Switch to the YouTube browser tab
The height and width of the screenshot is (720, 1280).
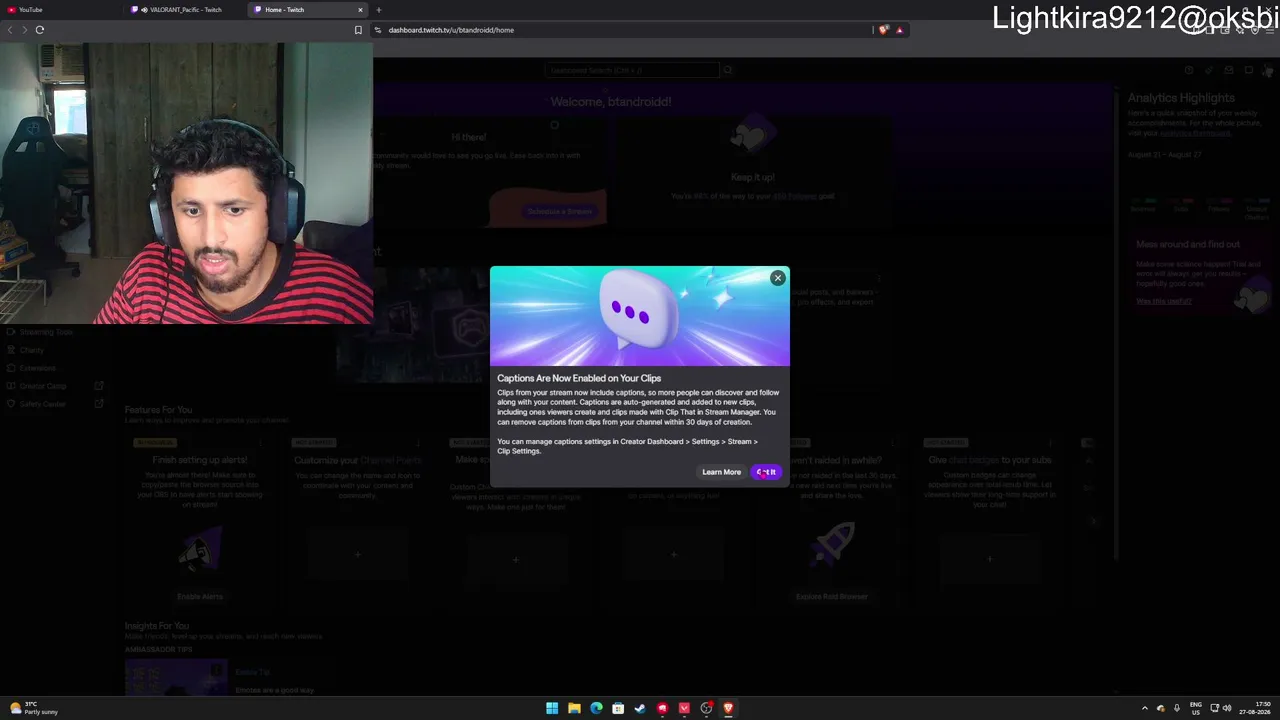click(62, 10)
